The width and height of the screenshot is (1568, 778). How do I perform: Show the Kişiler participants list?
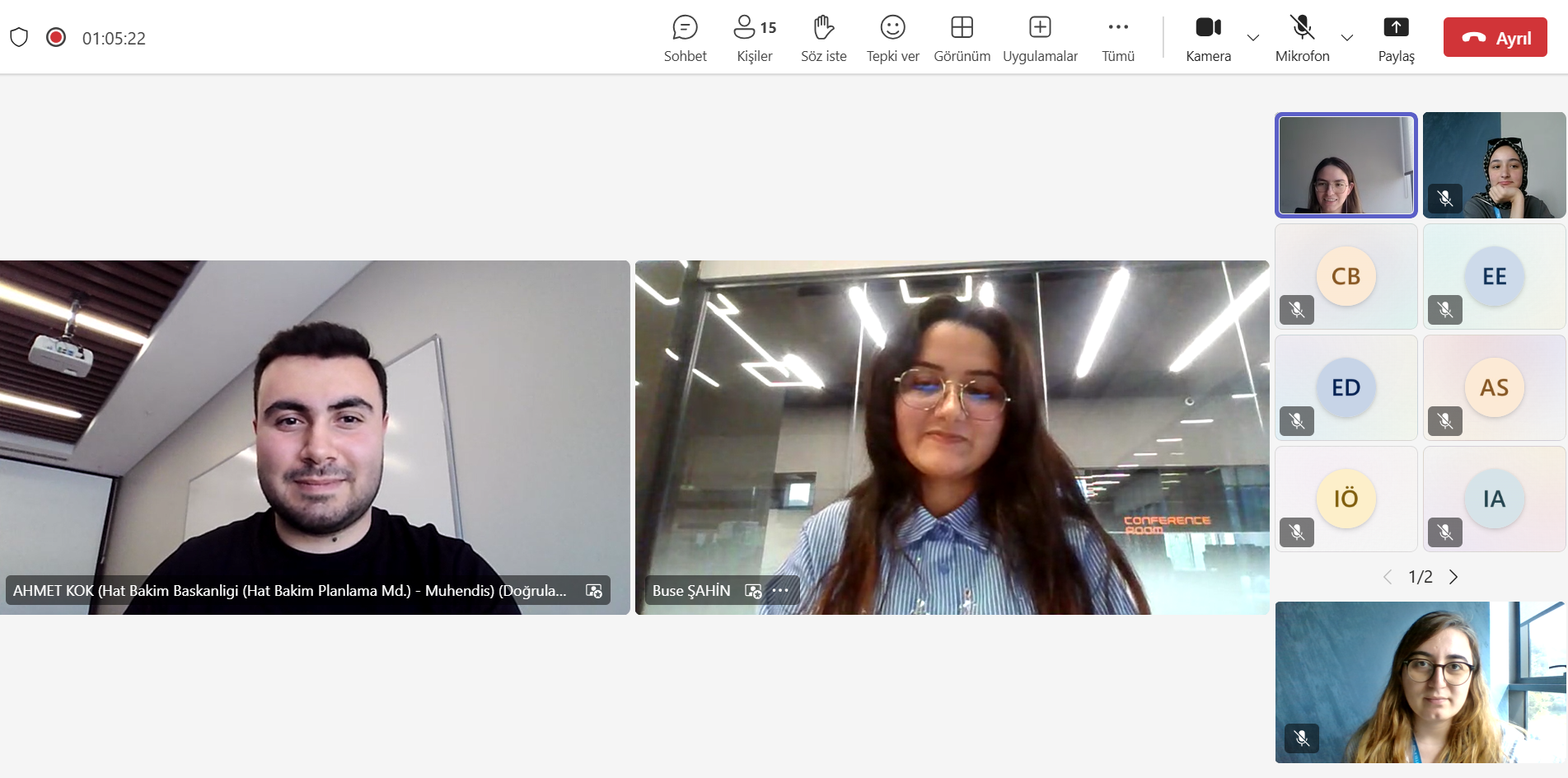754,38
